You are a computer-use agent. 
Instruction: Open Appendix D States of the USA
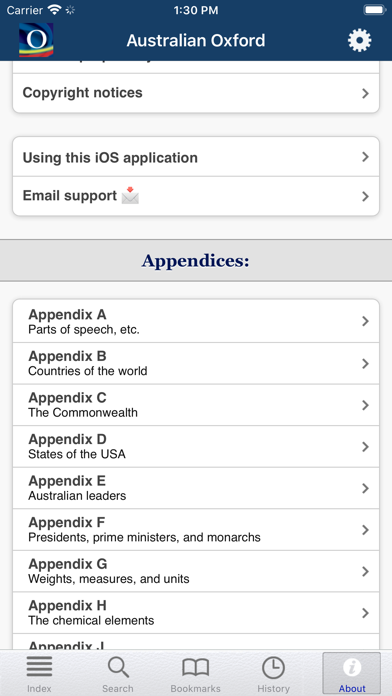(x=196, y=447)
